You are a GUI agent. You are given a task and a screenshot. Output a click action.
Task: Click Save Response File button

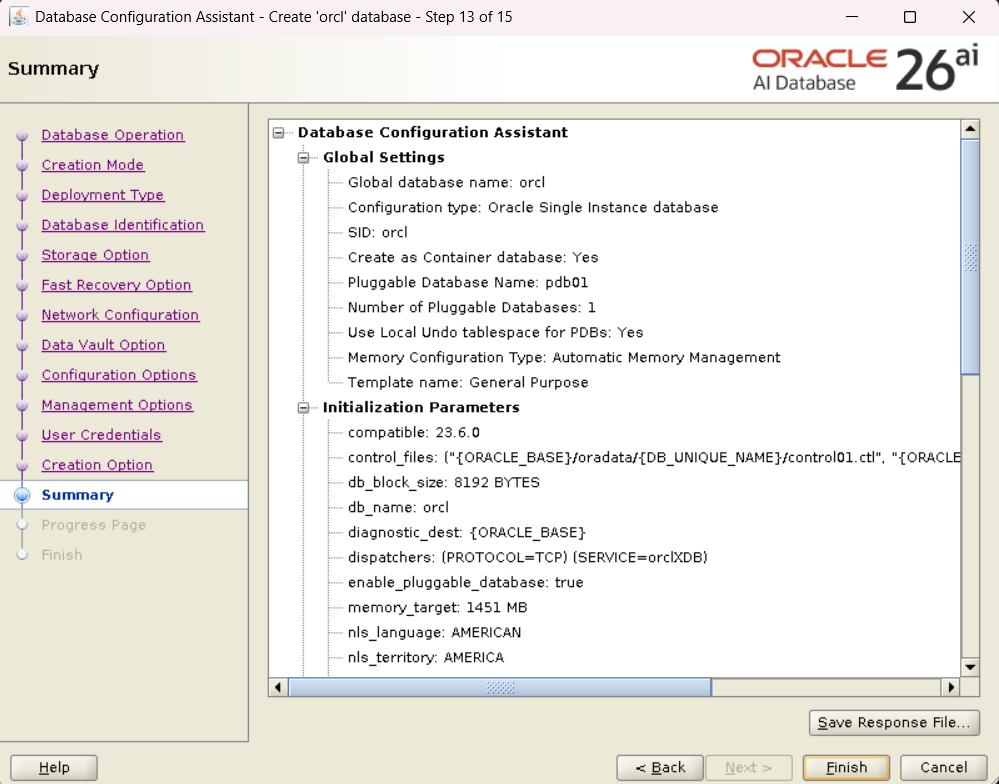point(894,722)
